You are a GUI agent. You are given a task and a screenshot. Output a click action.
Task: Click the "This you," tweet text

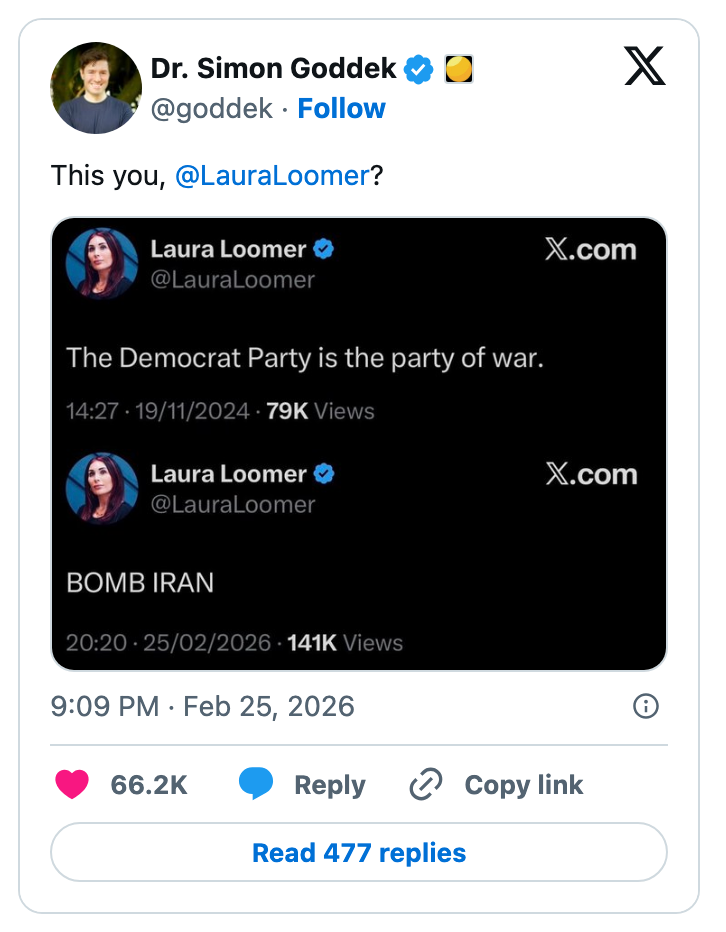pyautogui.click(x=110, y=176)
